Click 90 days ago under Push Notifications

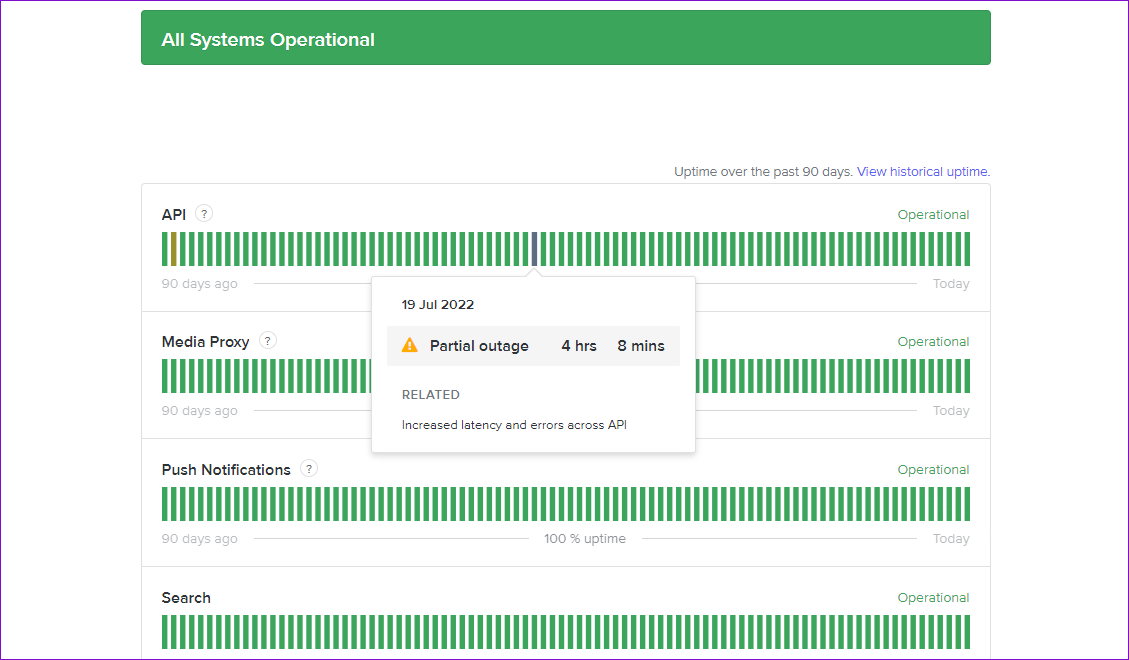[199, 538]
